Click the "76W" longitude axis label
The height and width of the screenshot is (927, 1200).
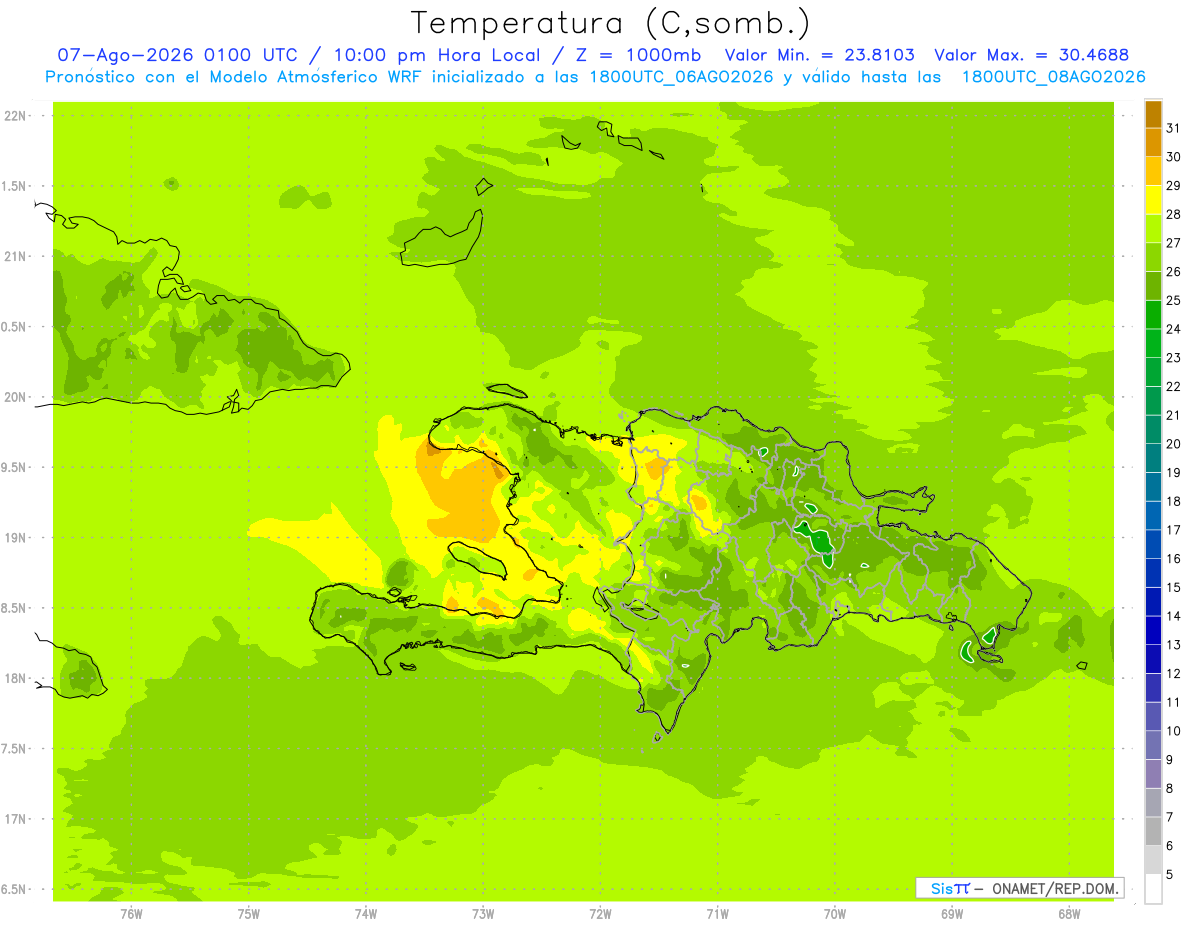click(131, 913)
